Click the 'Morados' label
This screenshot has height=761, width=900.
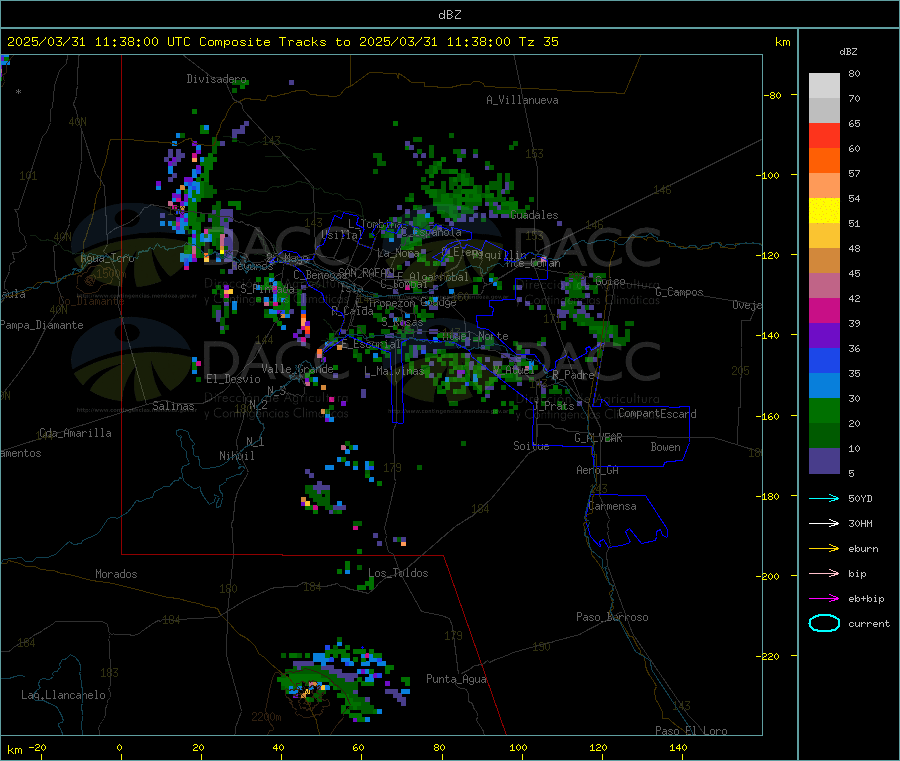(116, 574)
